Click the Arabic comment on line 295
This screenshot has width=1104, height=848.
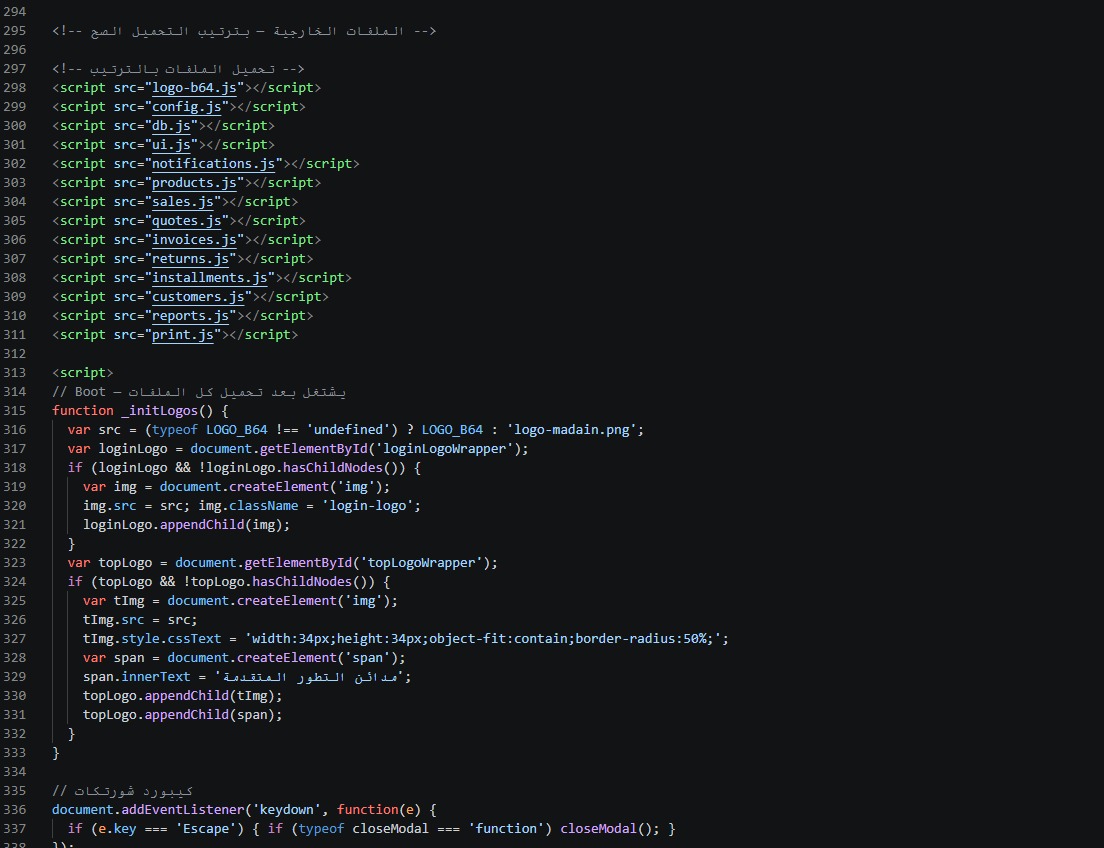click(244, 31)
